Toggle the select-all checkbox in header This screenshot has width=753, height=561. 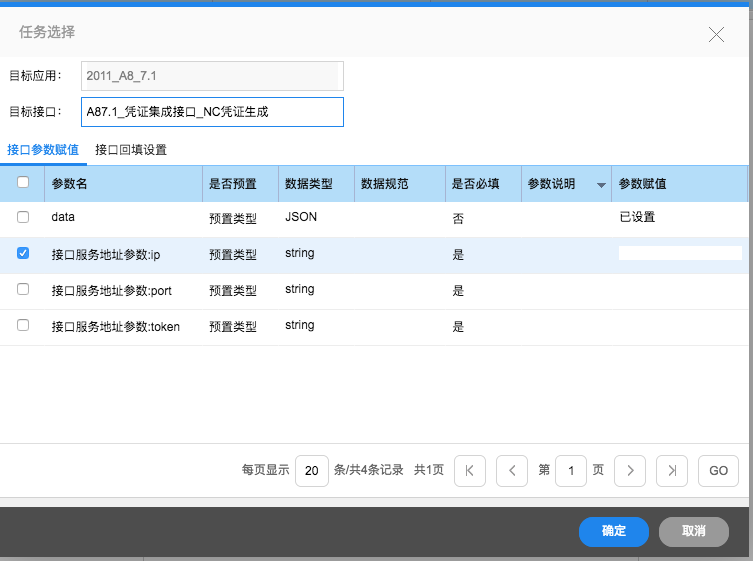coord(23,183)
